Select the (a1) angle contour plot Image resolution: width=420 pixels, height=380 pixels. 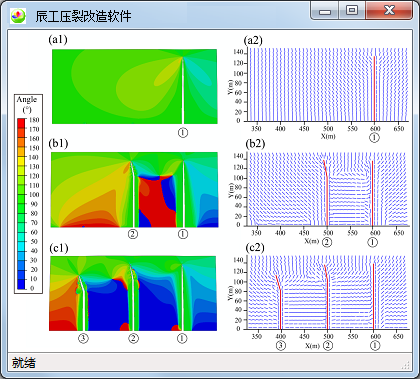point(135,87)
